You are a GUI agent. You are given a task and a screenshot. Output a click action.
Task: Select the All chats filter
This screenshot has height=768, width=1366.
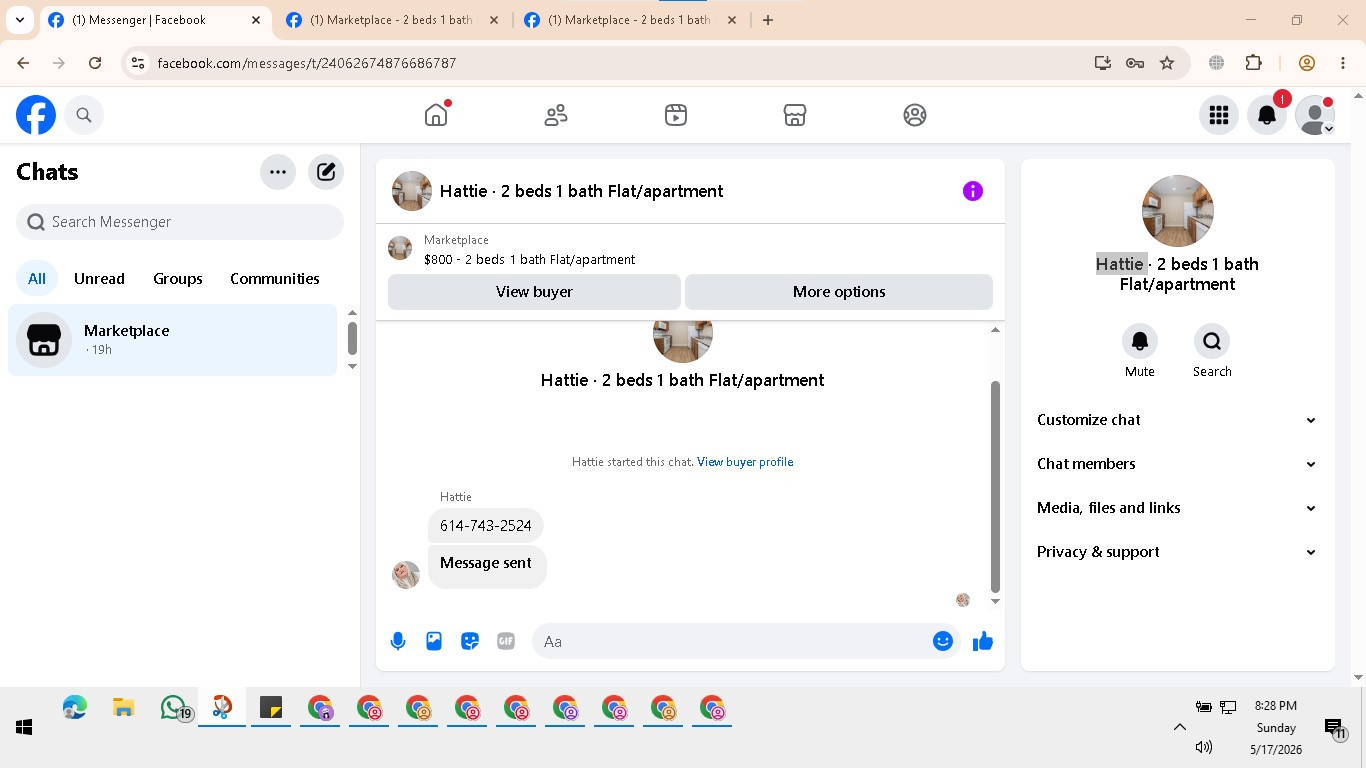[x=37, y=279]
